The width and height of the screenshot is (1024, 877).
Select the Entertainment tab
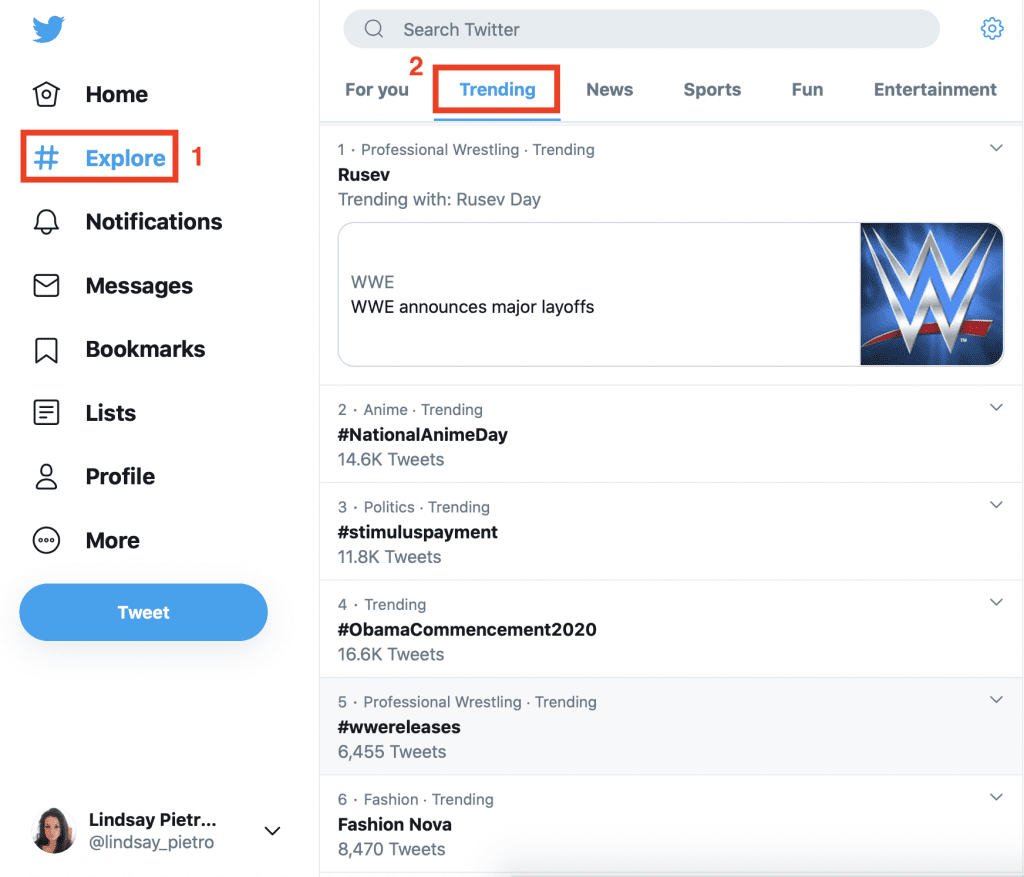[934, 89]
